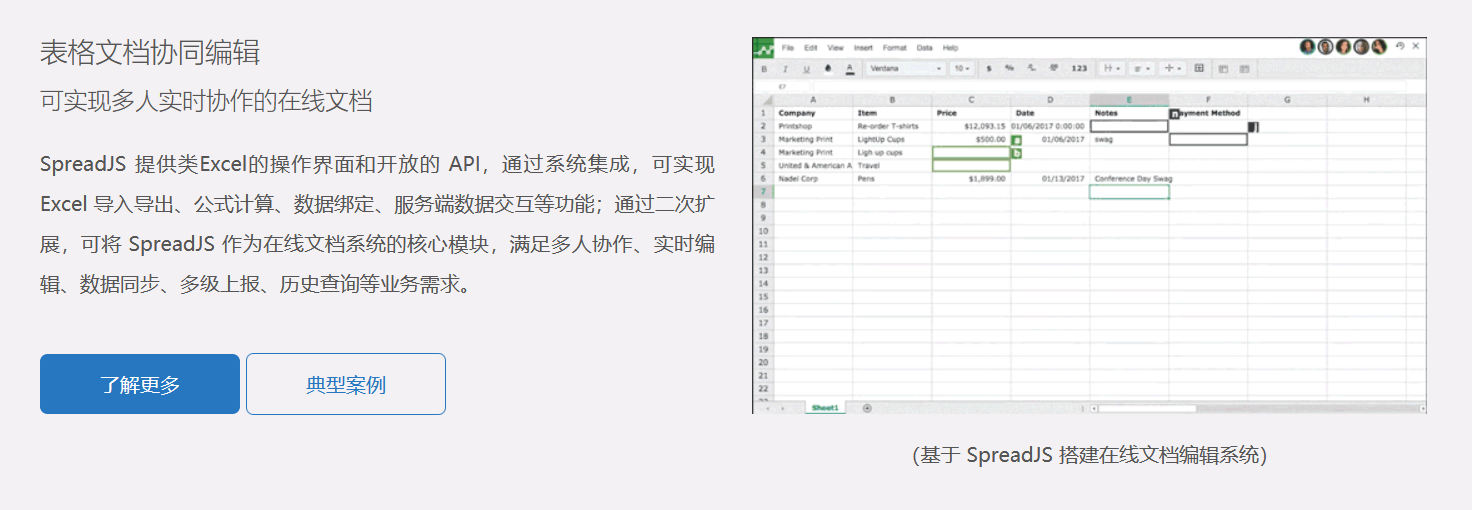
Task: Click the Payment Method header cell
Action: 1208,113
